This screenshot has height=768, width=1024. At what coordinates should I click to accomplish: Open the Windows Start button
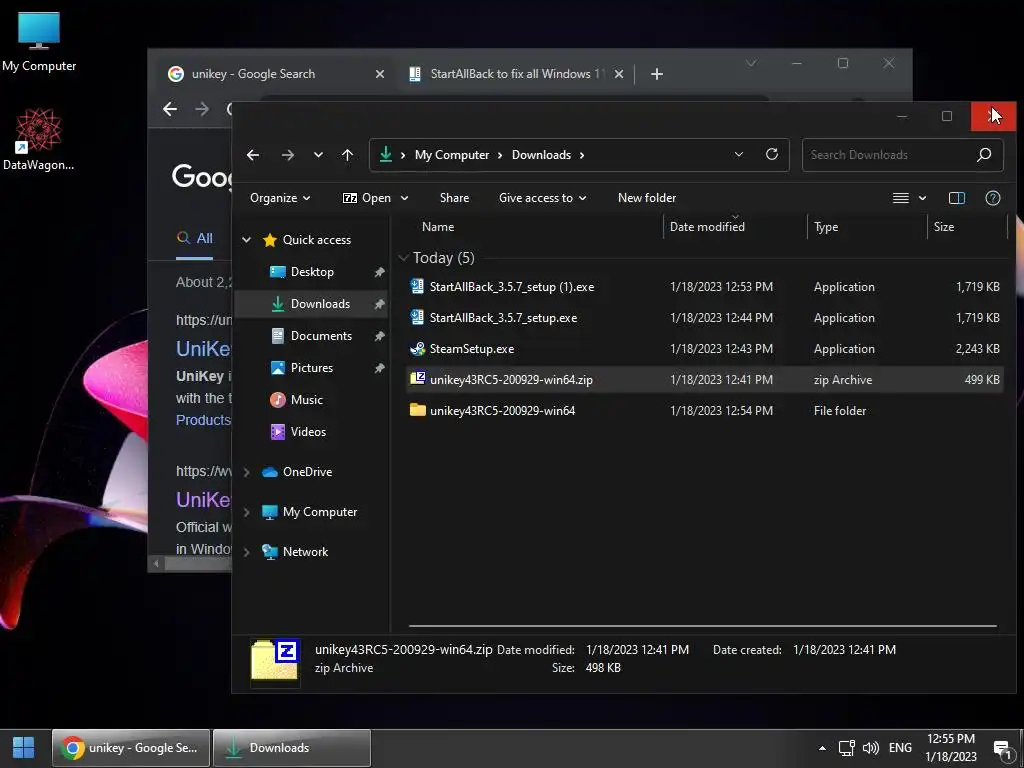pyautogui.click(x=24, y=748)
